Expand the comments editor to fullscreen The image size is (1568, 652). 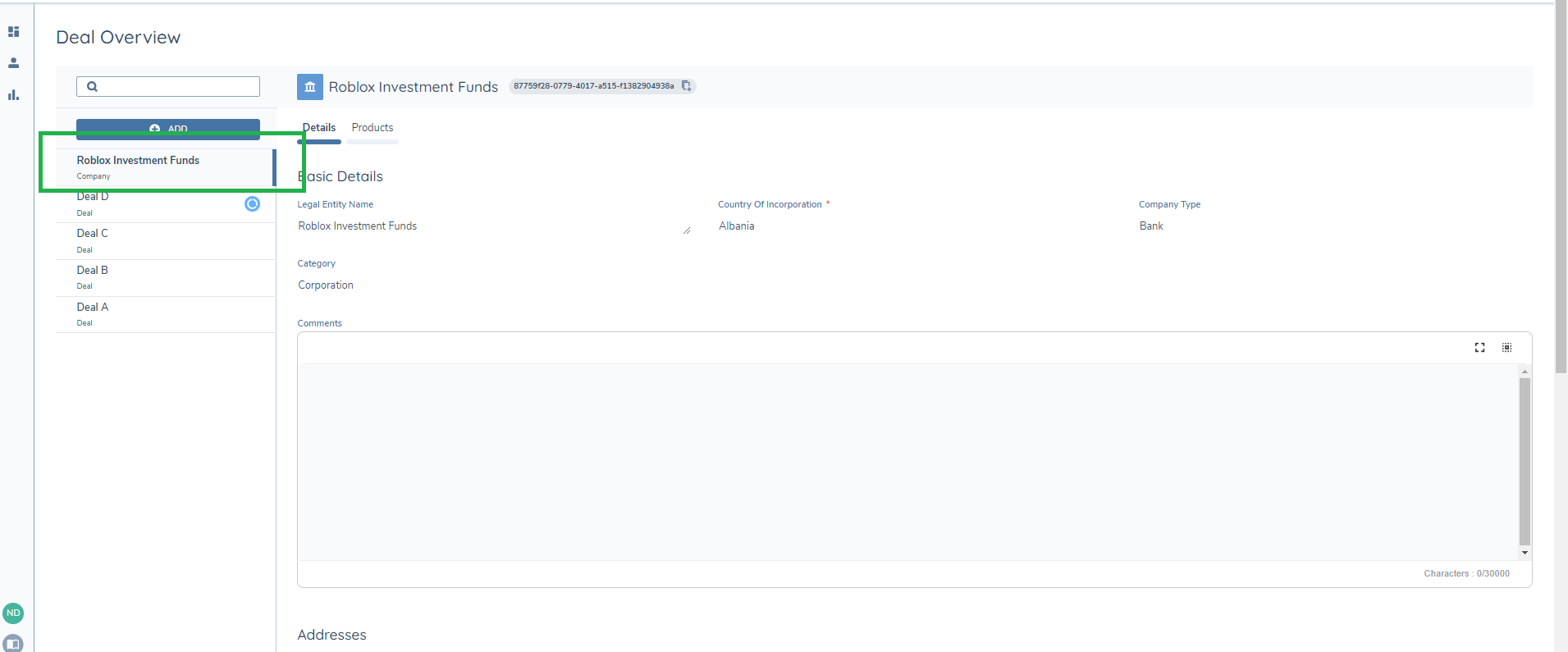point(1479,348)
